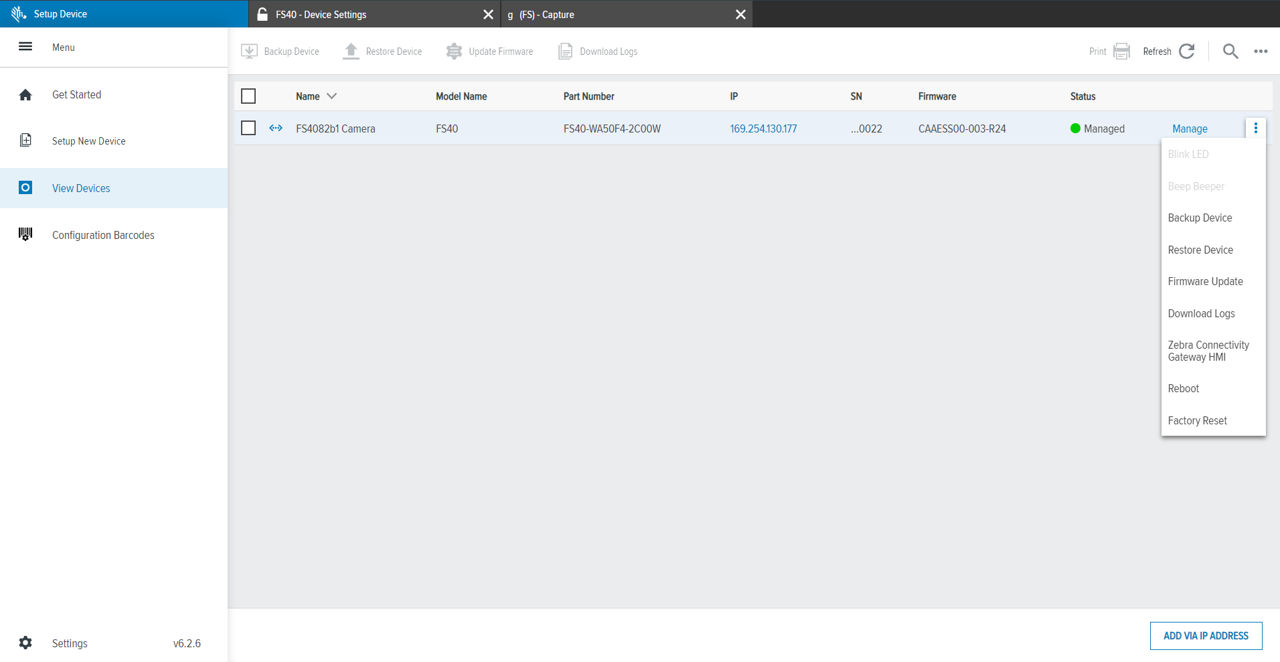The image size is (1280, 662).
Task: Click the Download Logs document icon
Action: pos(565,51)
